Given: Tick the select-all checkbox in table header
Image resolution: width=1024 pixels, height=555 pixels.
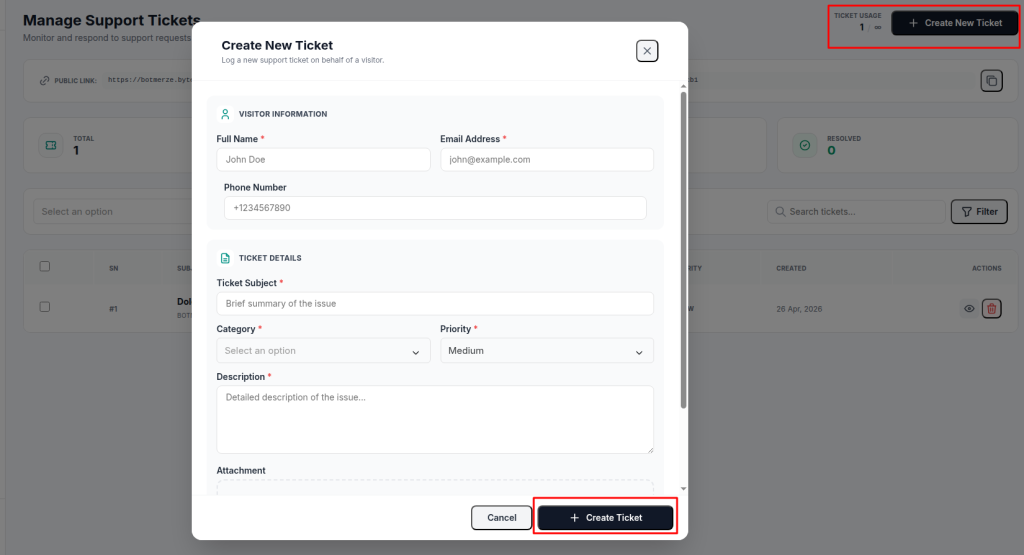Looking at the screenshot, I should (44, 266).
